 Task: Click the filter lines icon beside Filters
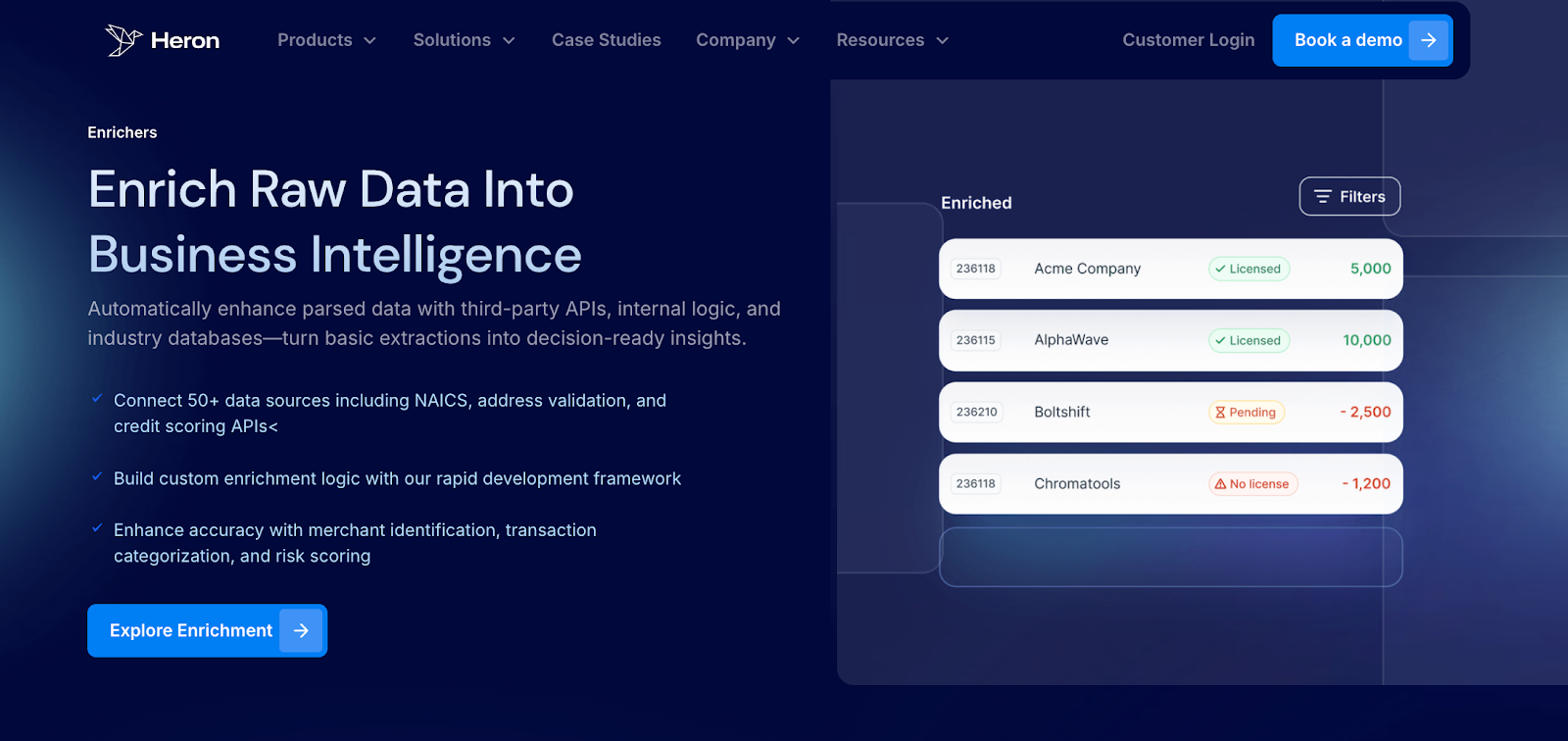pos(1323,197)
